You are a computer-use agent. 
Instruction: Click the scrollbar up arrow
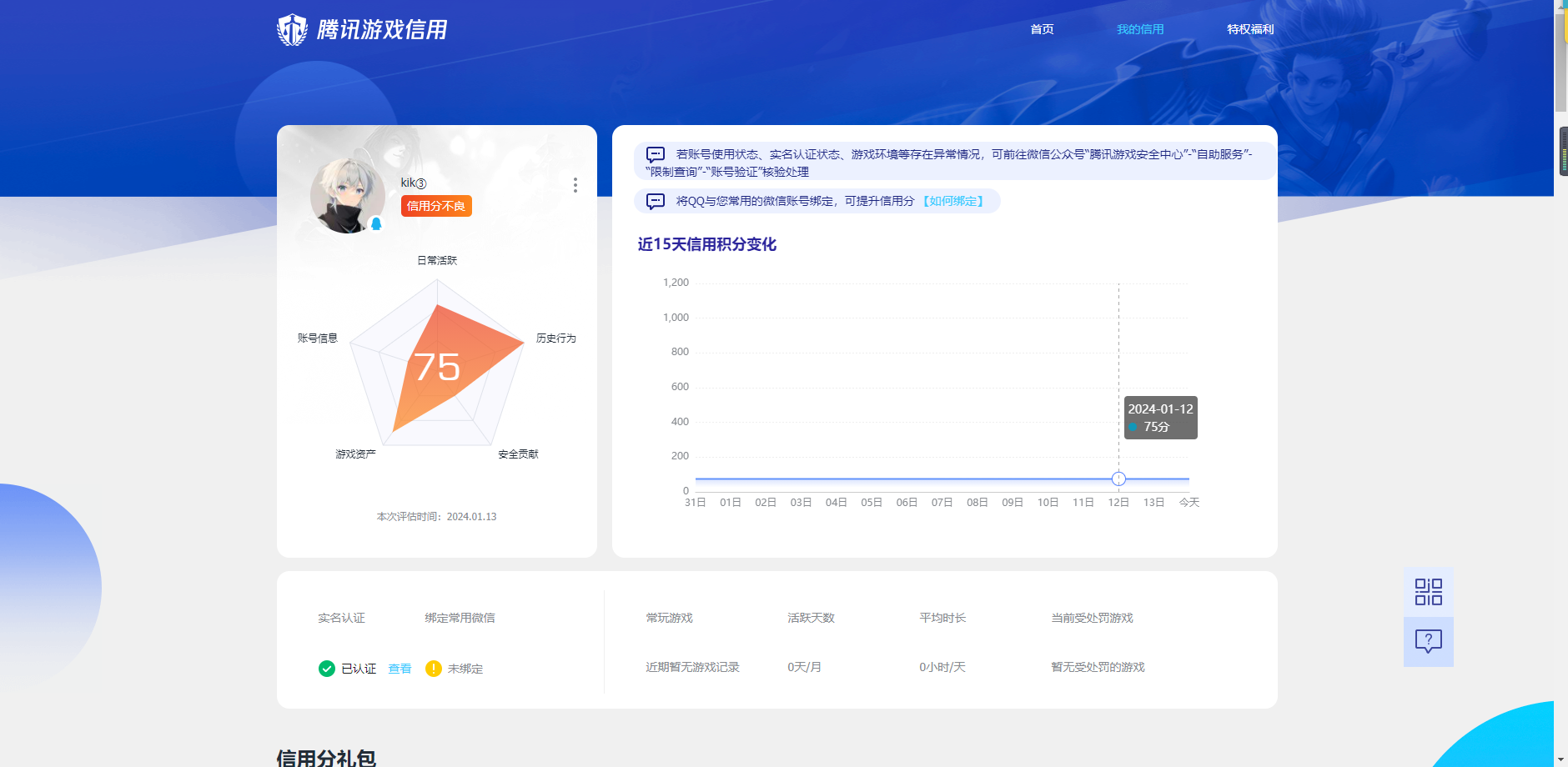click(x=1560, y=6)
